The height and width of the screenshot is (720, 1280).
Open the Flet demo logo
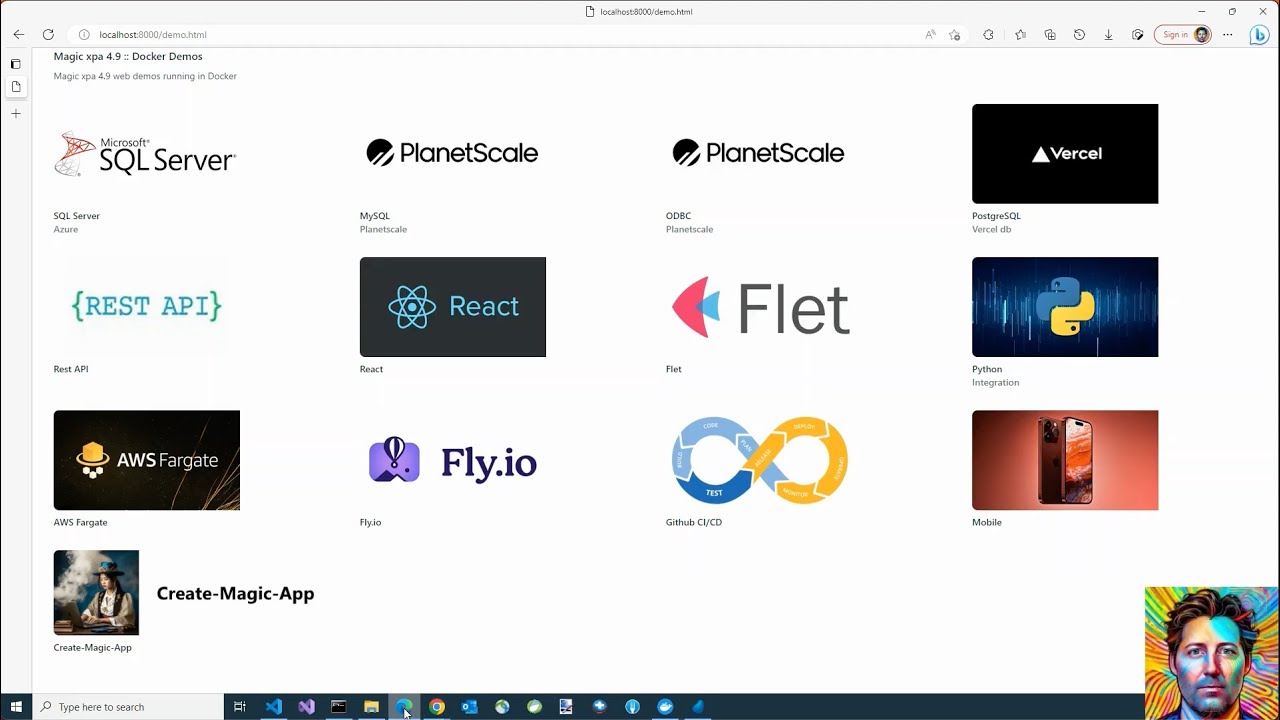coord(760,307)
